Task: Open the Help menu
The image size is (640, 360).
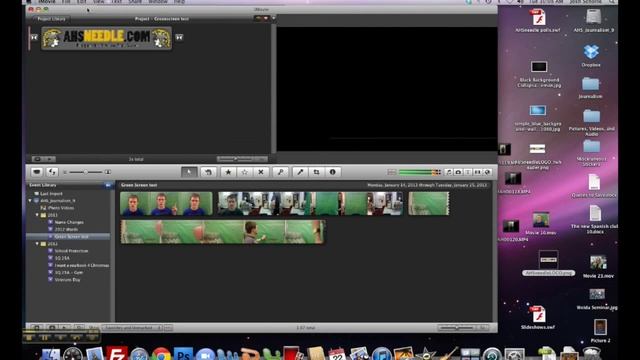Action: click(x=179, y=2)
